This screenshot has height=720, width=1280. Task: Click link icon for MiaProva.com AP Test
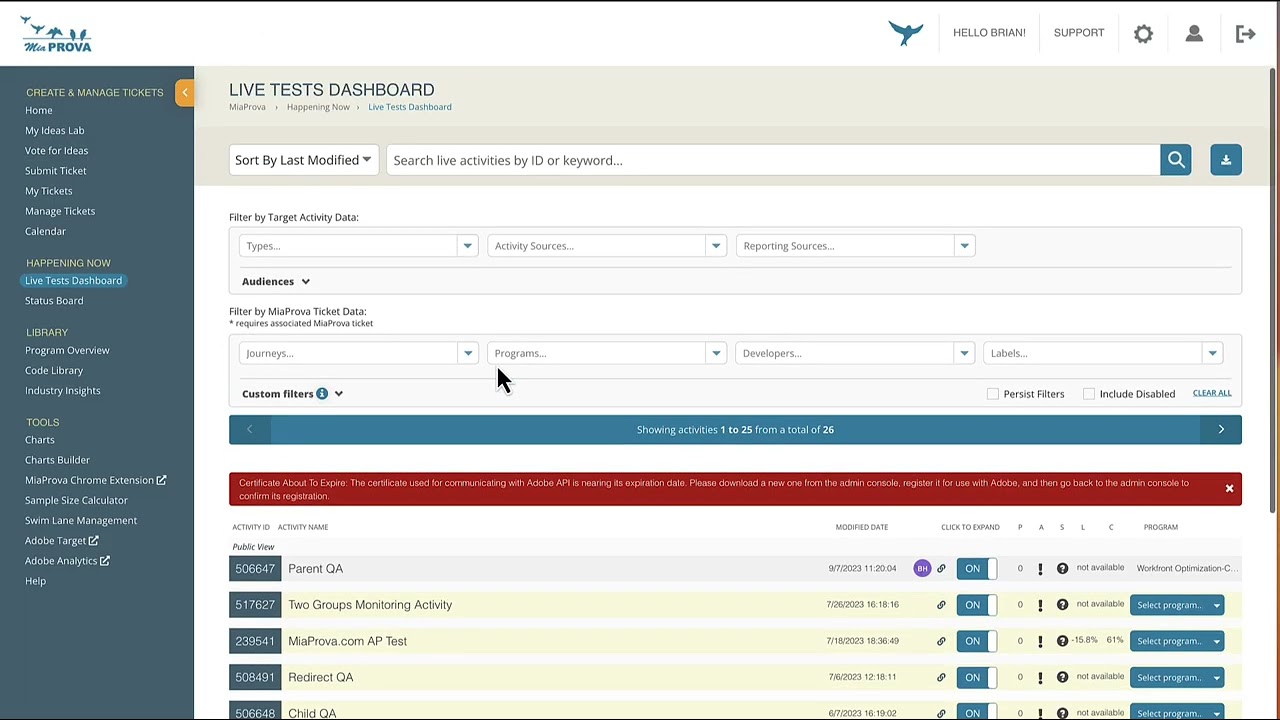[941, 641]
